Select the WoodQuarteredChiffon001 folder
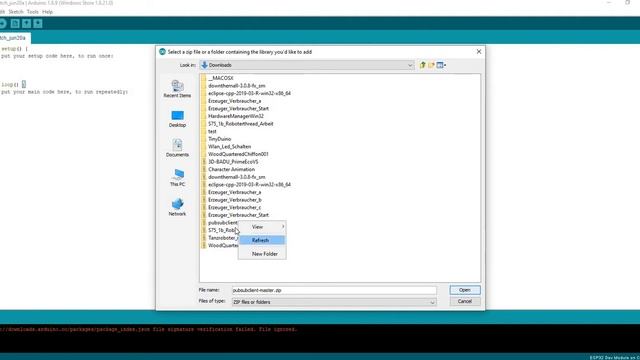 click(235, 154)
